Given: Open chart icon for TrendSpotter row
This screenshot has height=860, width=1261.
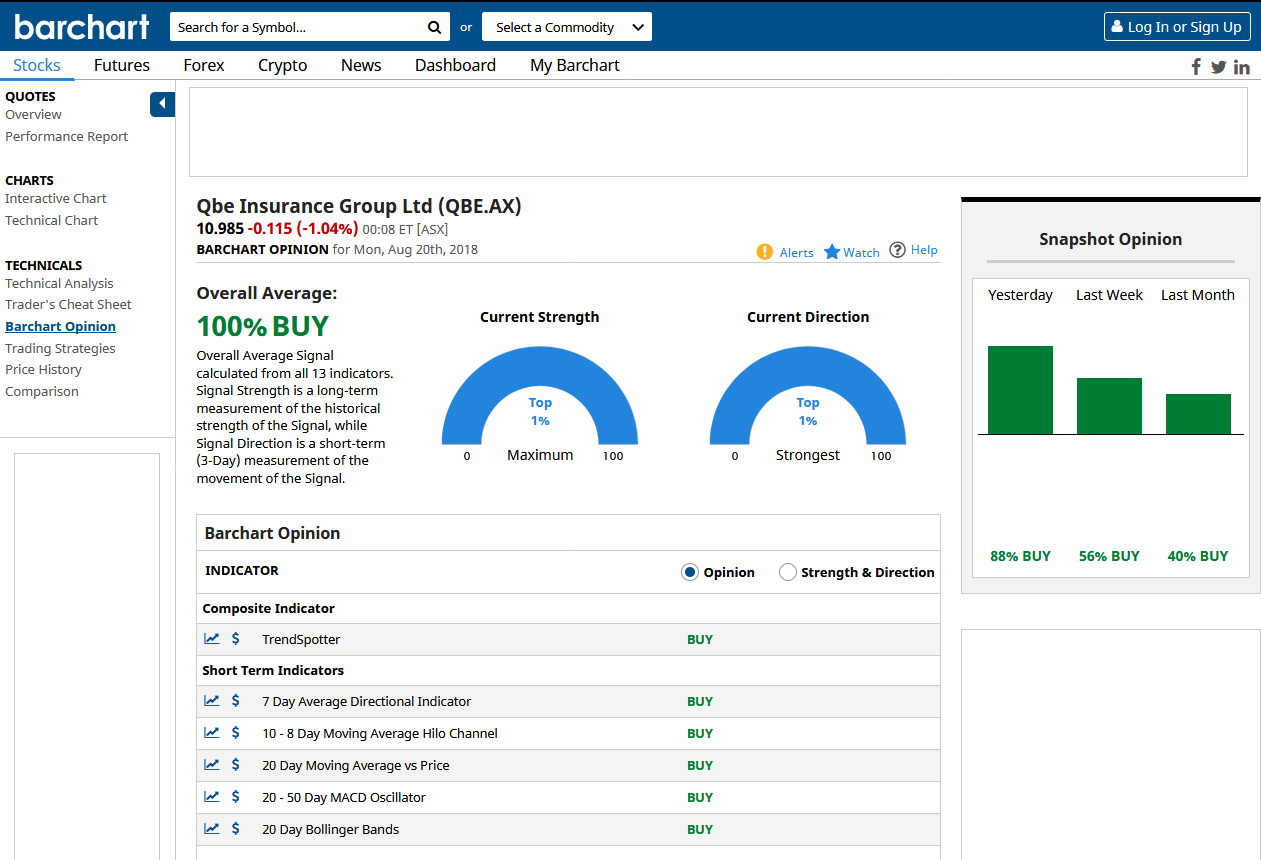Looking at the screenshot, I should point(212,639).
